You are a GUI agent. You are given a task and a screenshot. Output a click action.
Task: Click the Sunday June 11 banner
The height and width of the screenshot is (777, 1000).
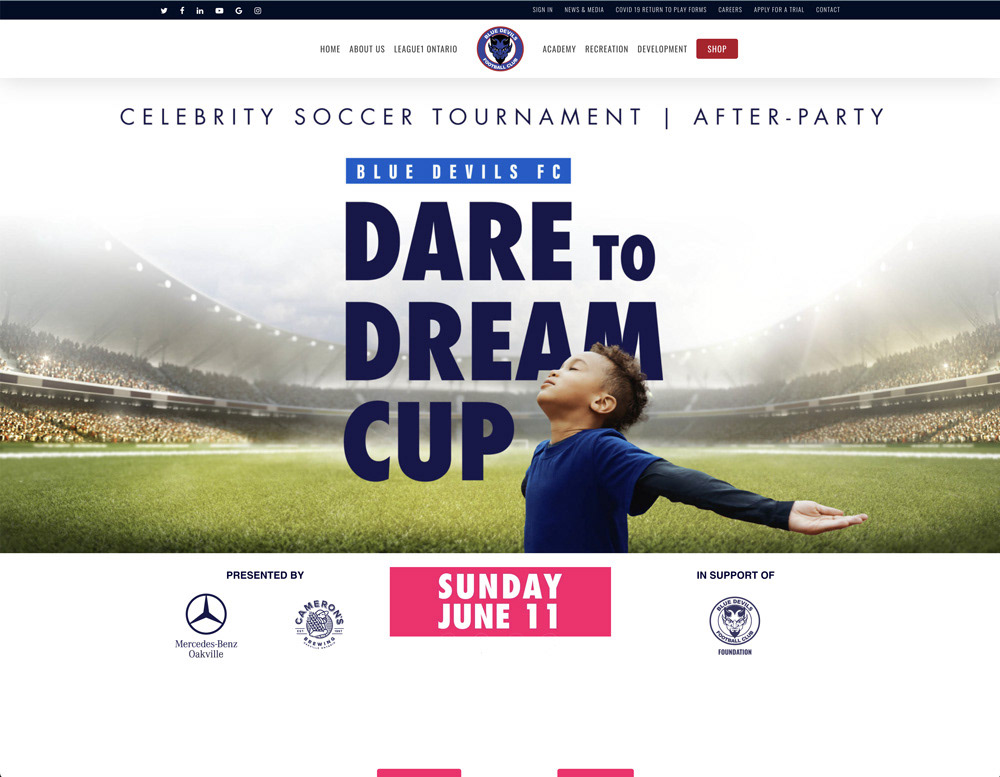tap(500, 602)
